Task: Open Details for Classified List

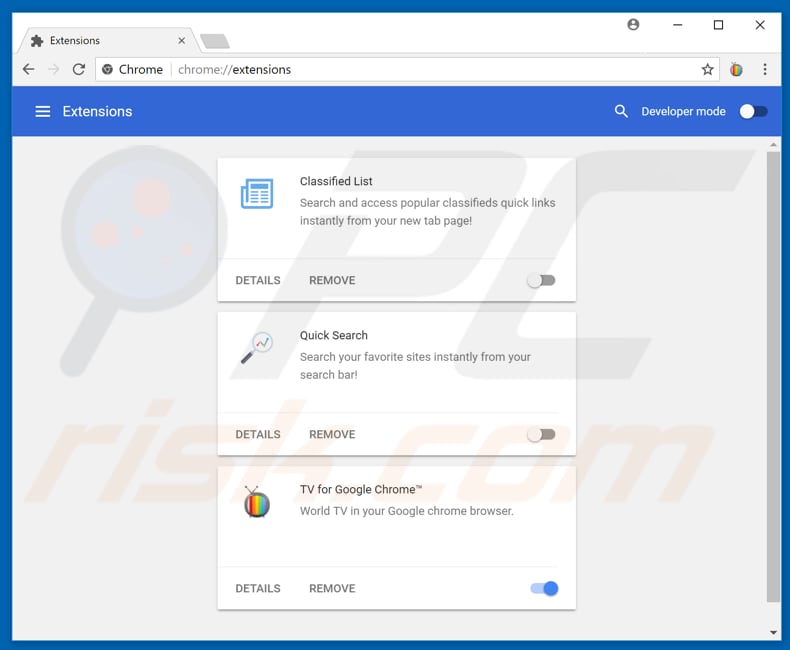Action: 258,280
